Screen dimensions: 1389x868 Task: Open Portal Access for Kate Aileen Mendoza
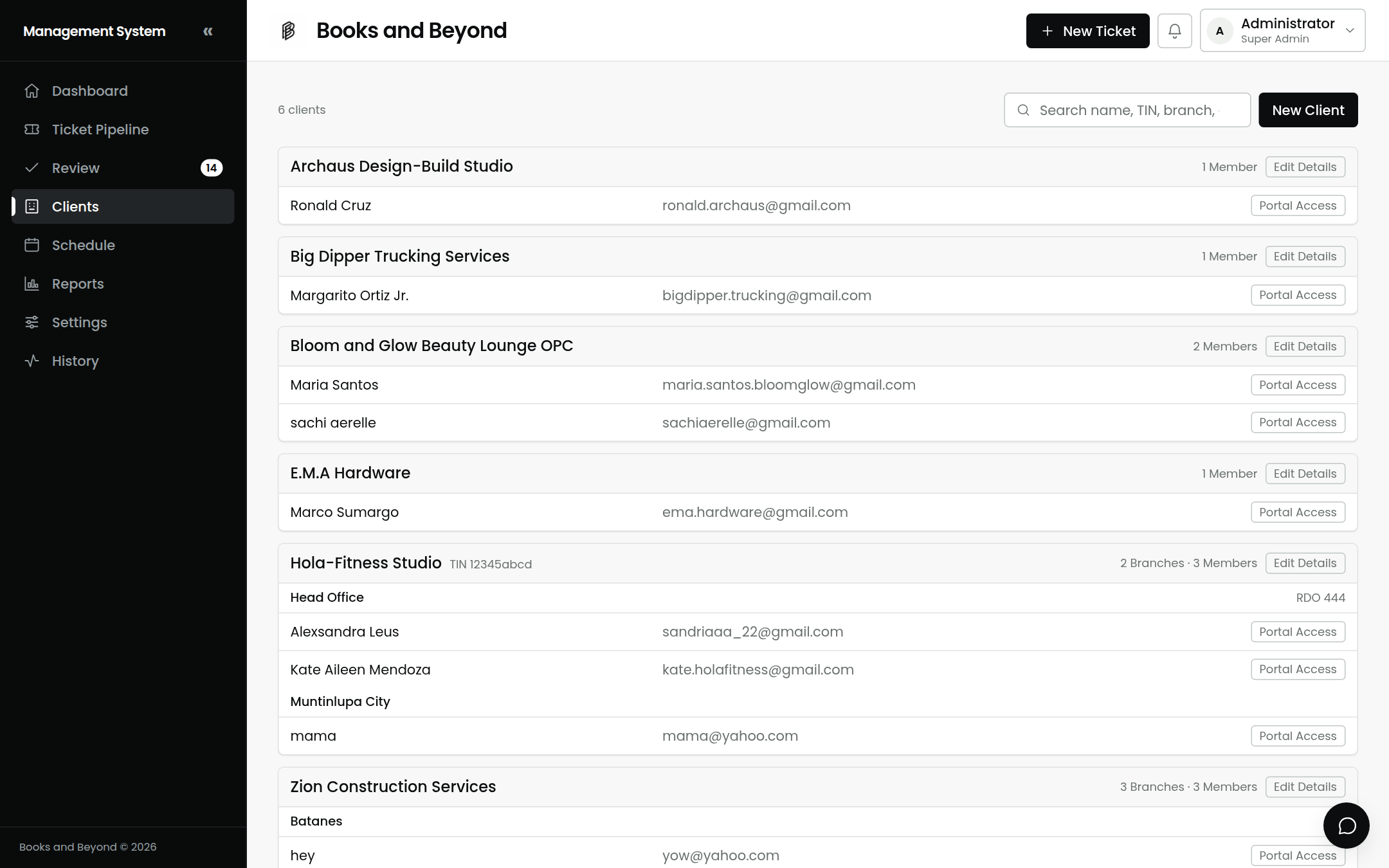[1298, 669]
